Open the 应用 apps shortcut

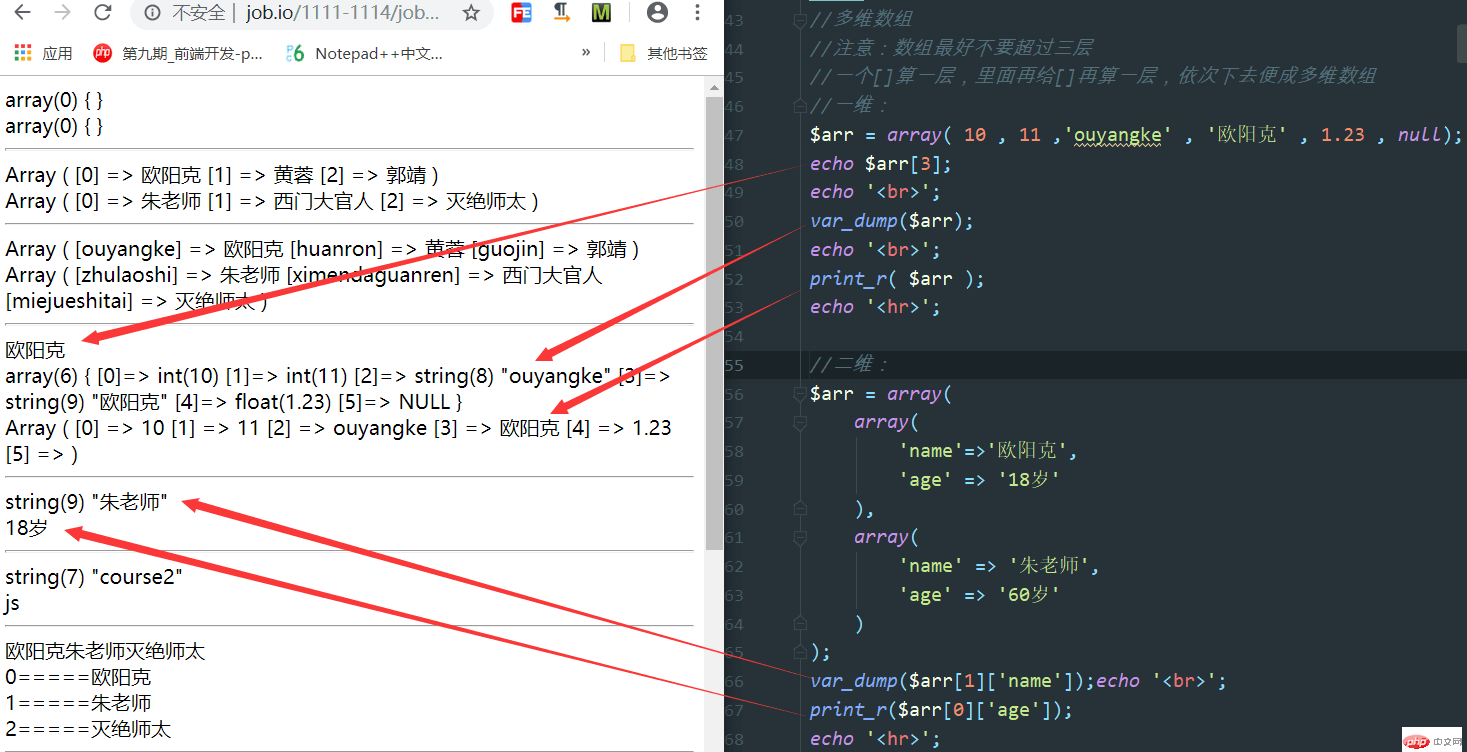click(x=43, y=53)
